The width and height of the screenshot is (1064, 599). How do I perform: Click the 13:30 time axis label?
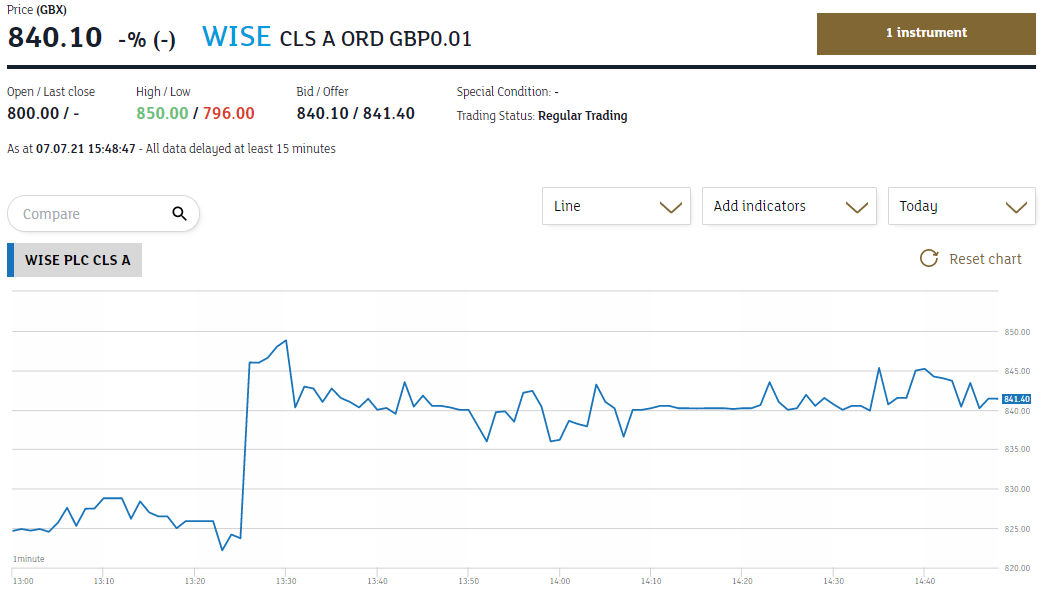click(286, 581)
